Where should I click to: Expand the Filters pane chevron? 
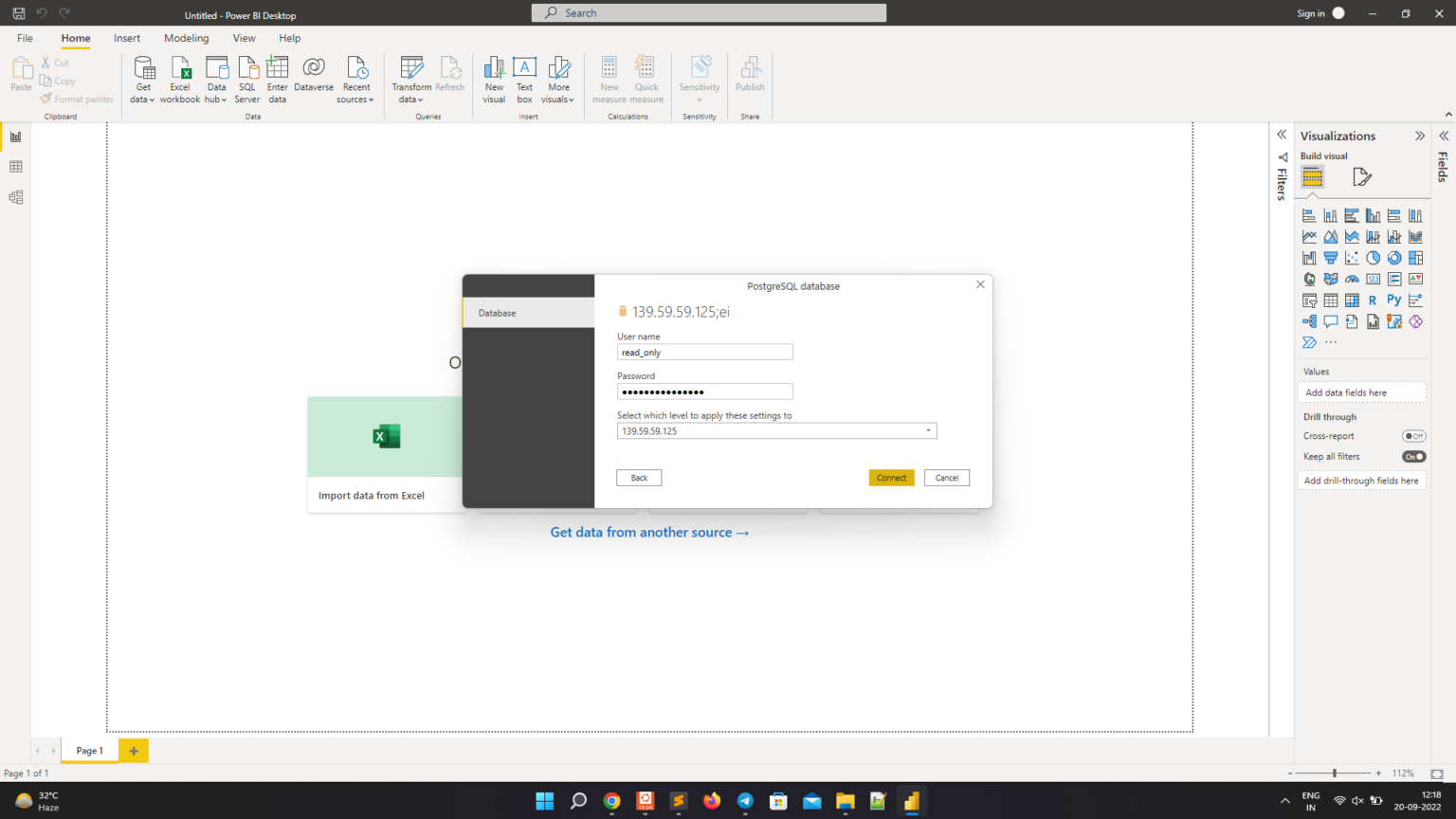1282,135
